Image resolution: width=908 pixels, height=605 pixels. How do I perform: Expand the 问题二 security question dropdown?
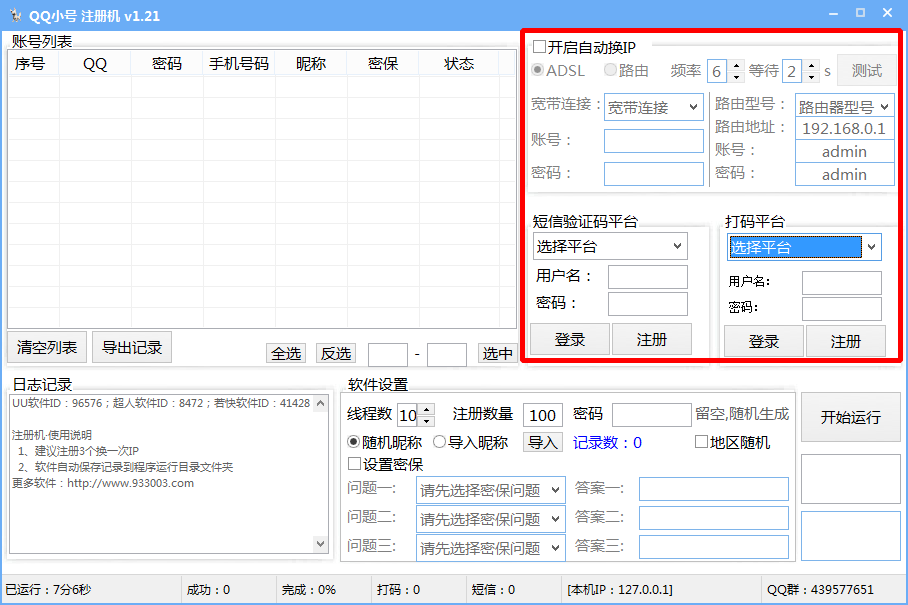coord(490,519)
